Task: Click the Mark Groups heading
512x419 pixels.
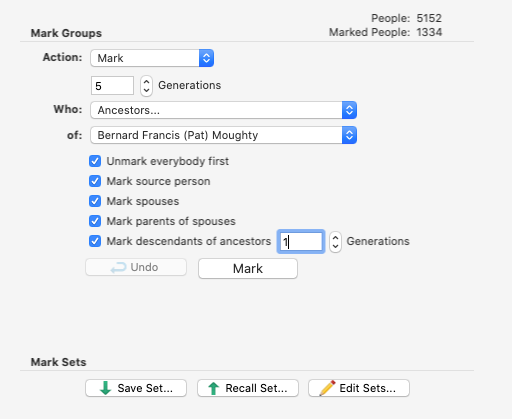Action: 66,33
